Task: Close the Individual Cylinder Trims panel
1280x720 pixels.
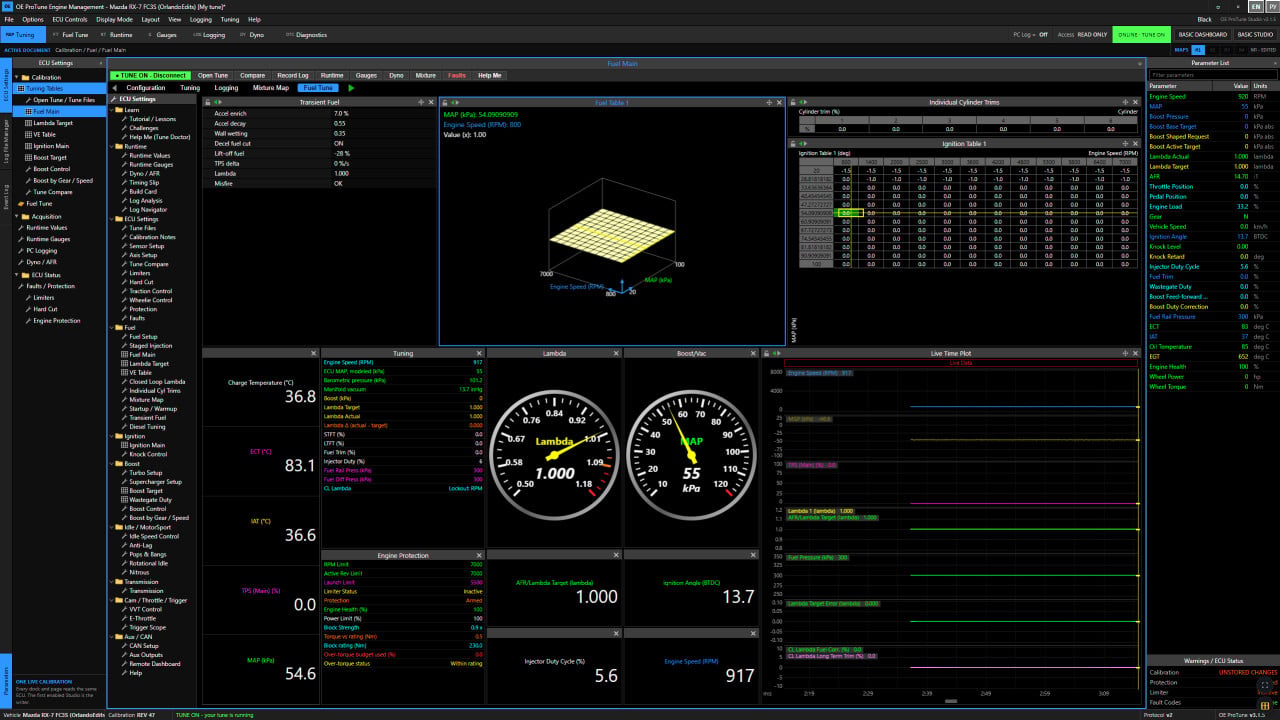Action: point(1136,102)
